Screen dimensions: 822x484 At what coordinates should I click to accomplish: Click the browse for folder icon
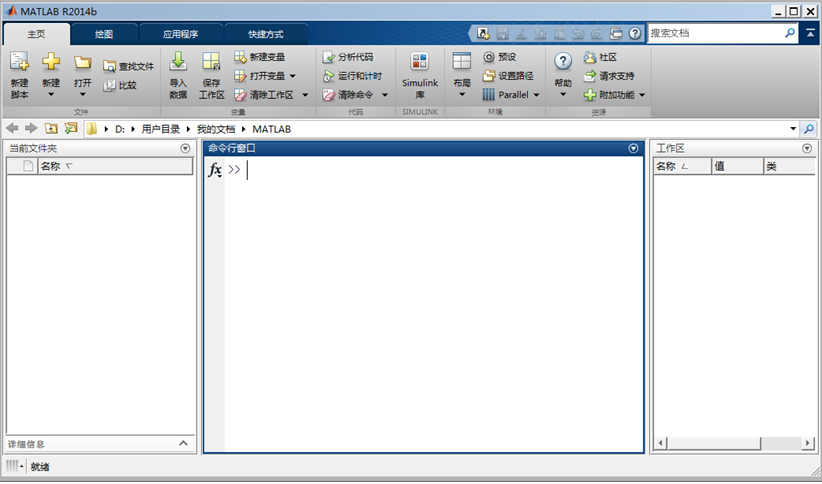pyautogui.click(x=70, y=128)
